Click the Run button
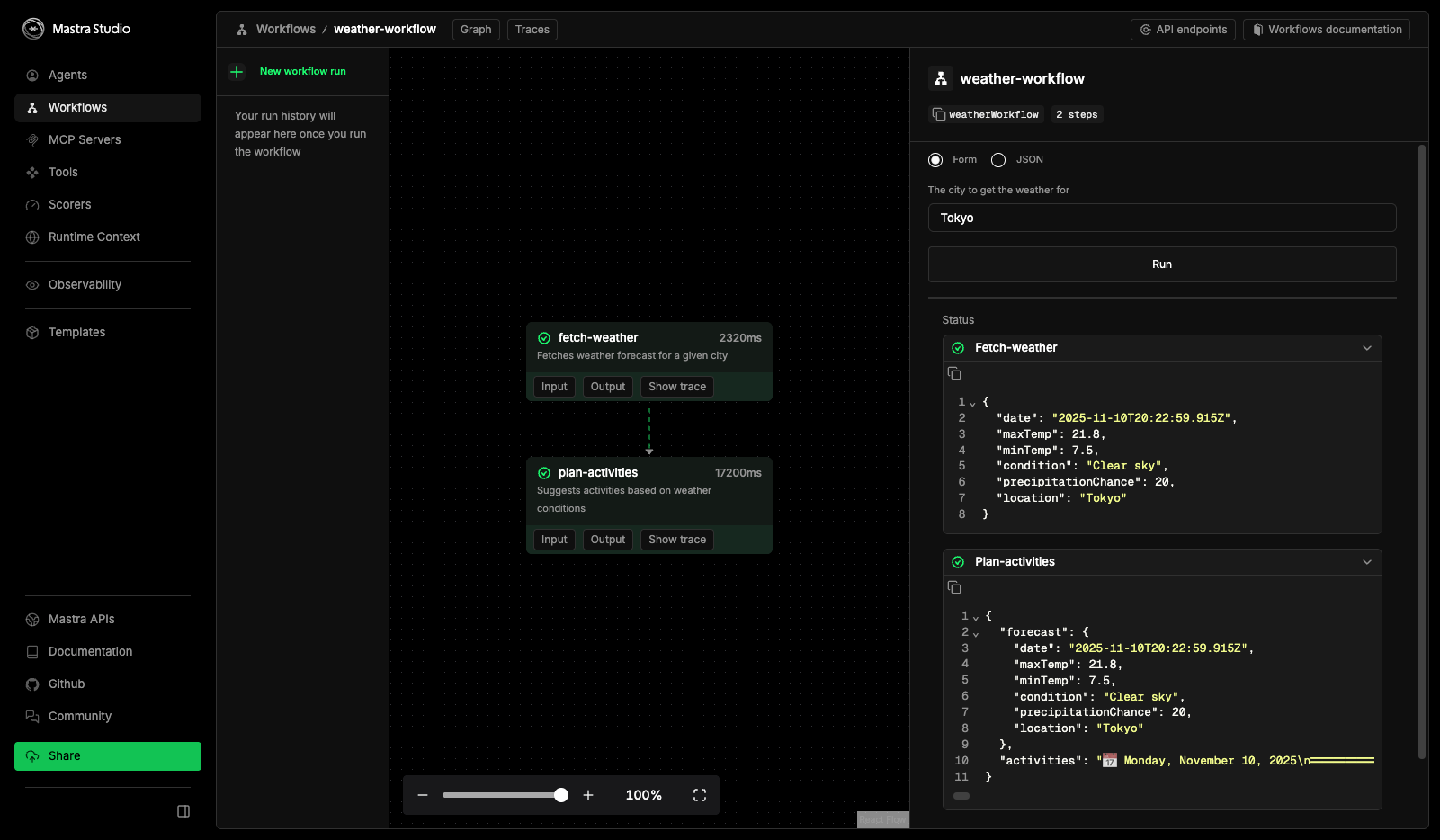Screen dimensions: 1440x840 click(x=1162, y=264)
